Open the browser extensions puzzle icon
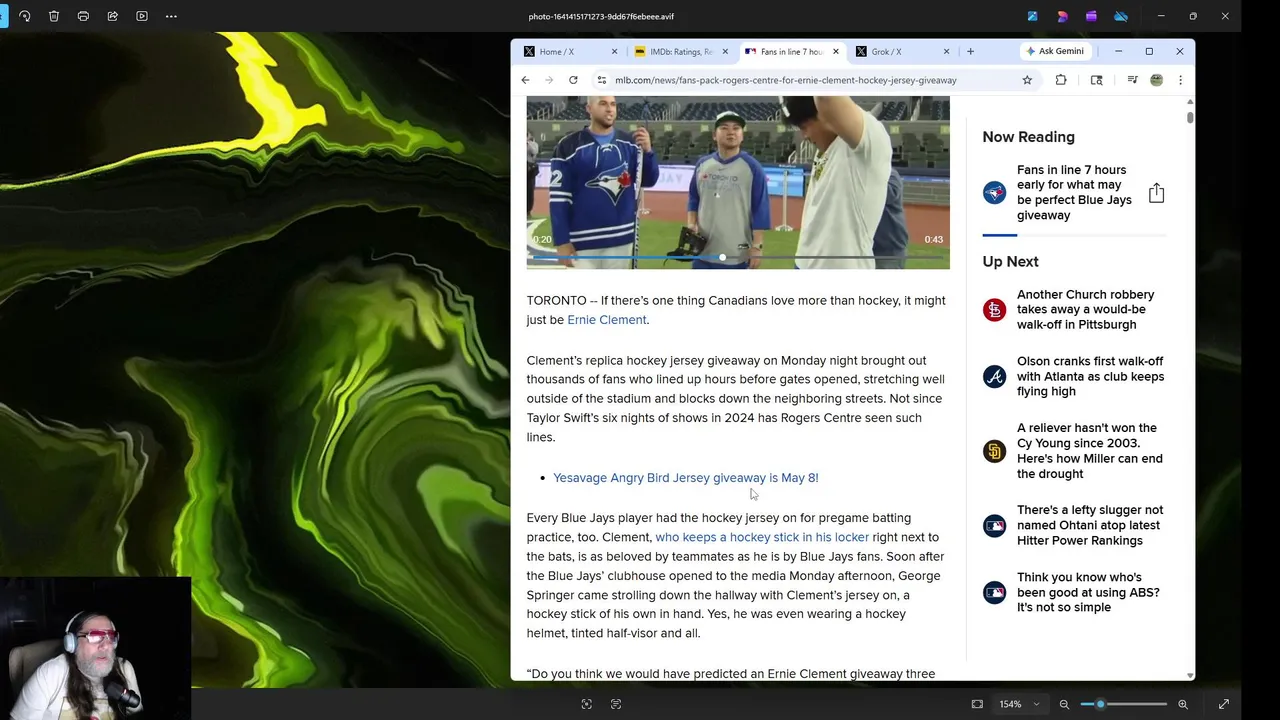 pos(1061,80)
